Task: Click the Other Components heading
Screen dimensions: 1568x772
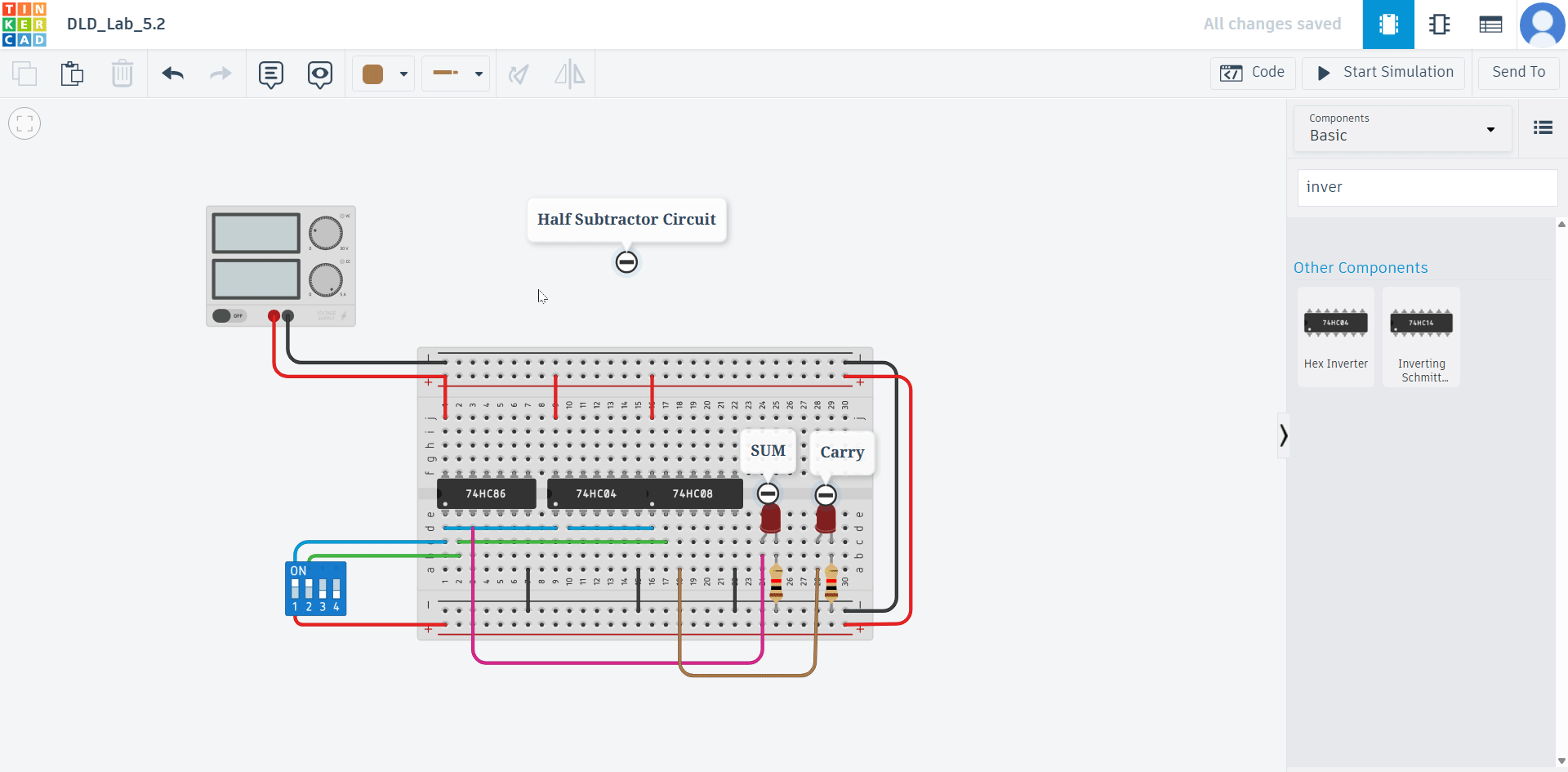Action: click(1361, 268)
